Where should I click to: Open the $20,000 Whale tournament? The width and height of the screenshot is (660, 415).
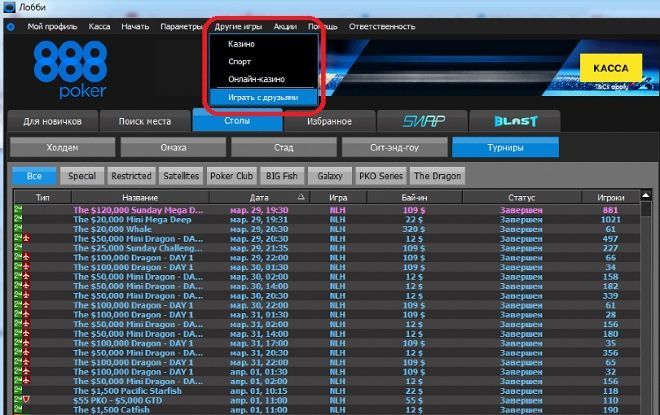114,228
